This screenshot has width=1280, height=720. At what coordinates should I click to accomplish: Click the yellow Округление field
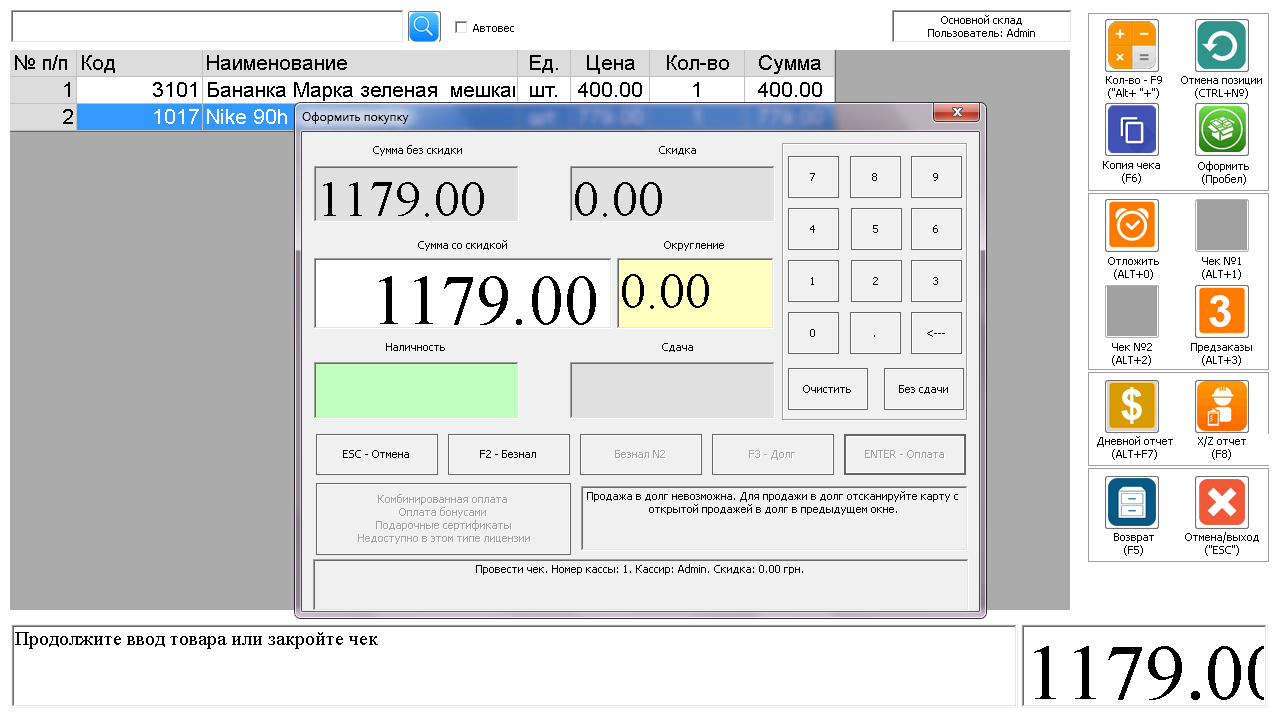[x=695, y=293]
